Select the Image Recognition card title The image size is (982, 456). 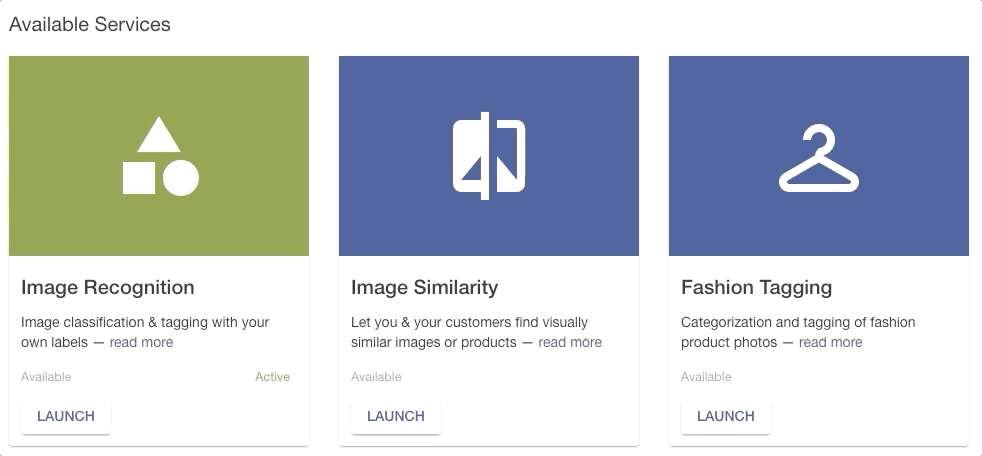[108, 288]
